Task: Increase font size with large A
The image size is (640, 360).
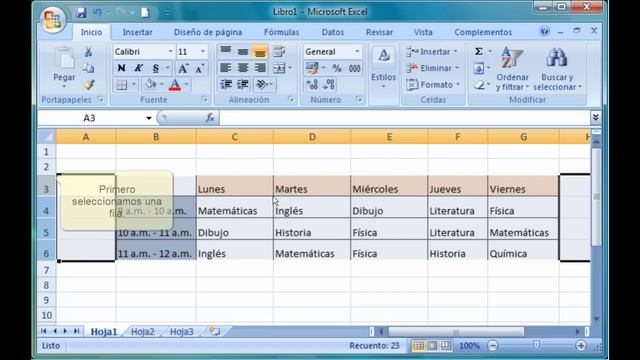Action: tap(183, 68)
